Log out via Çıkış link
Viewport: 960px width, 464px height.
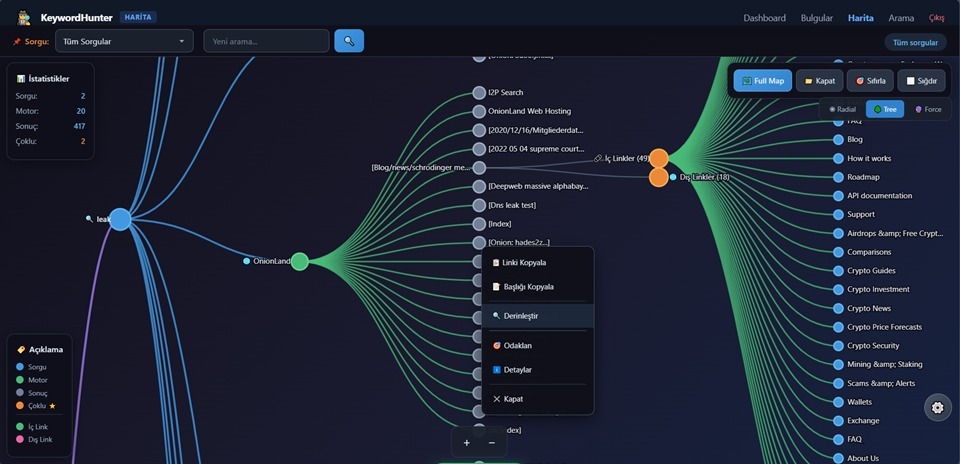937,18
